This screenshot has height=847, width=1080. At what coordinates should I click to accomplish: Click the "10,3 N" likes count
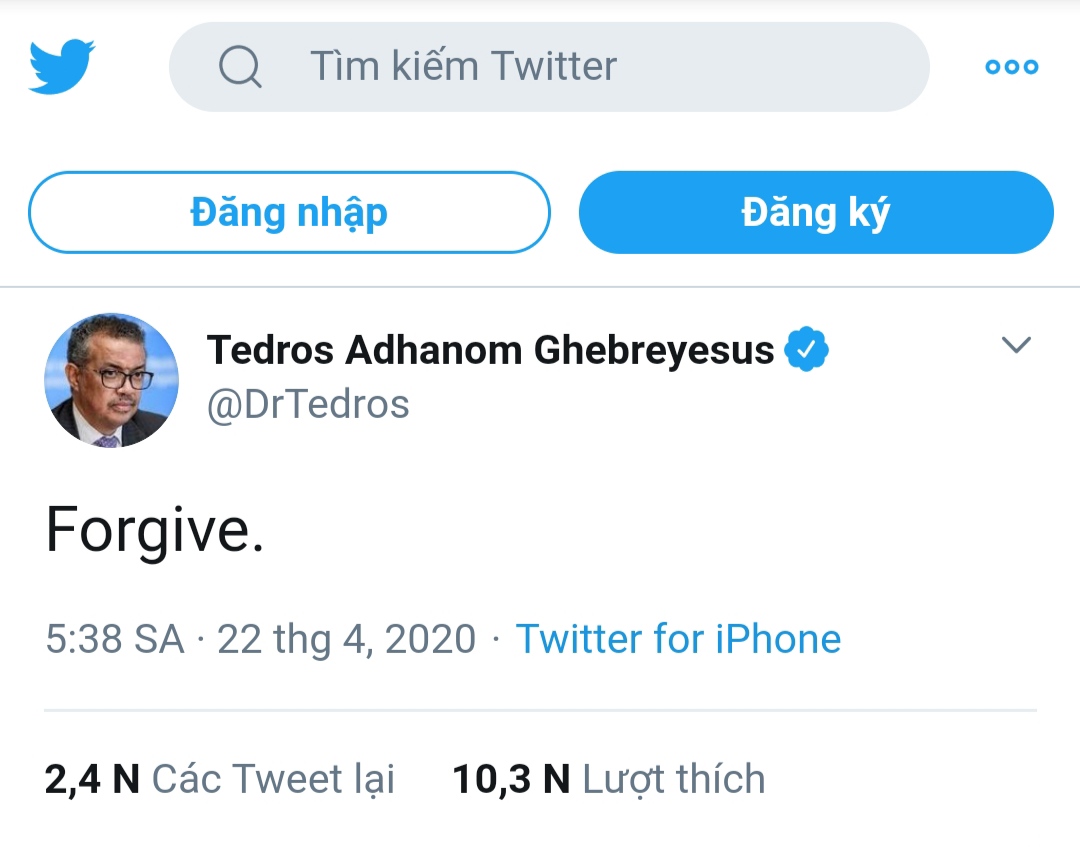pyautogui.click(x=511, y=779)
